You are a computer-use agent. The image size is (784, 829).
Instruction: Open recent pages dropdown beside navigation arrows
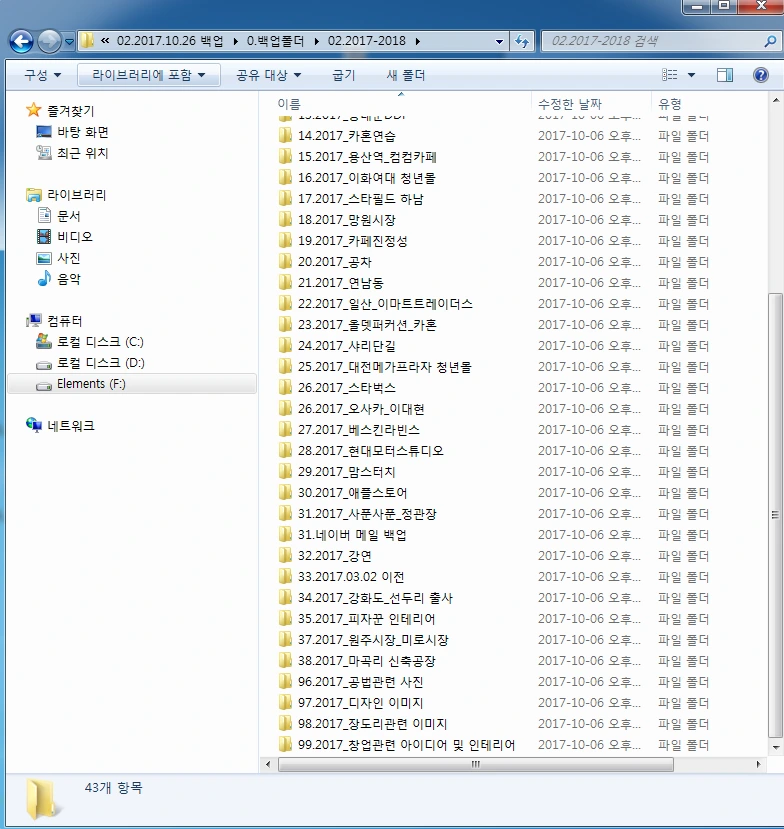[x=69, y=42]
